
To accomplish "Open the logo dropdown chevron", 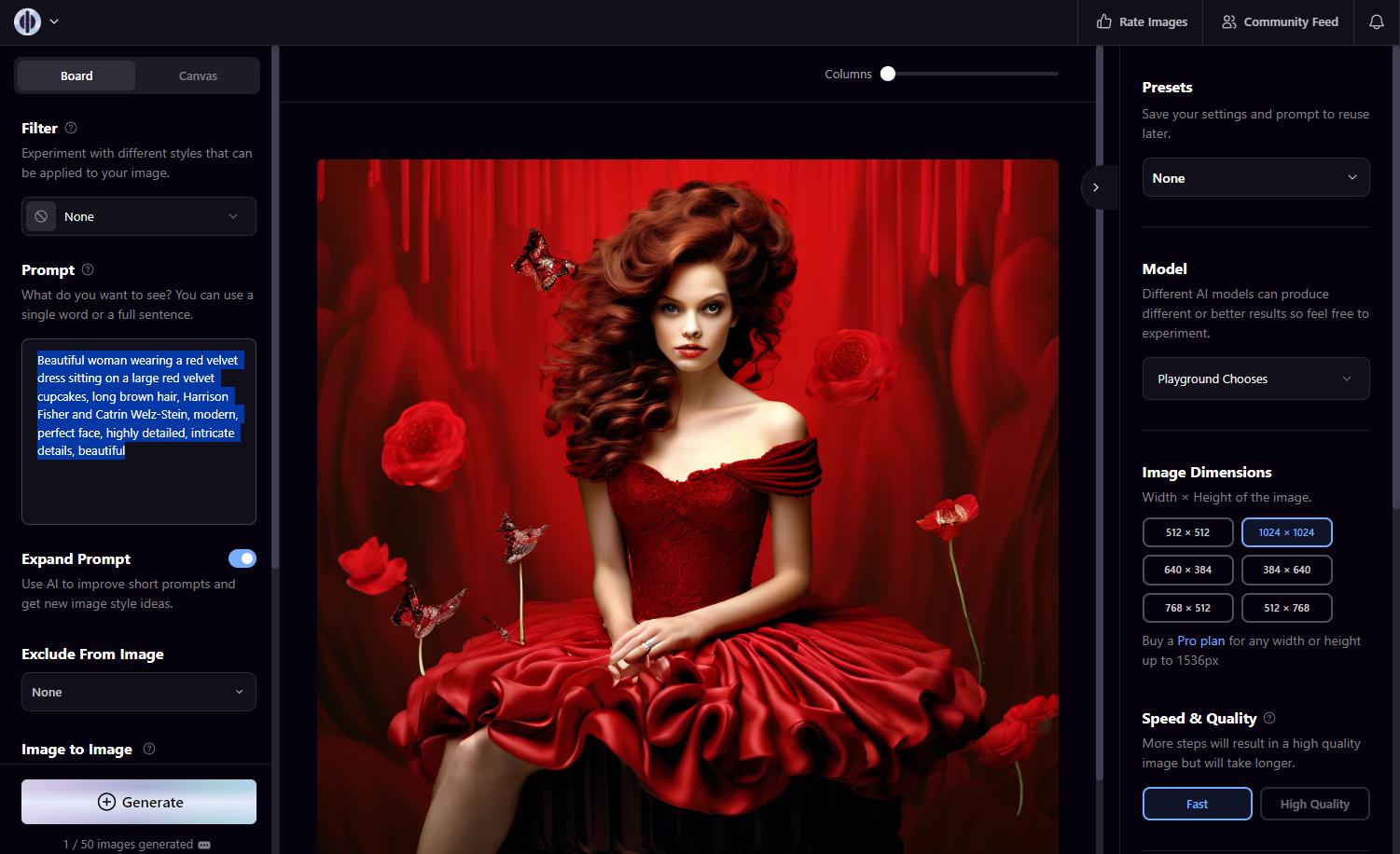I will [54, 21].
